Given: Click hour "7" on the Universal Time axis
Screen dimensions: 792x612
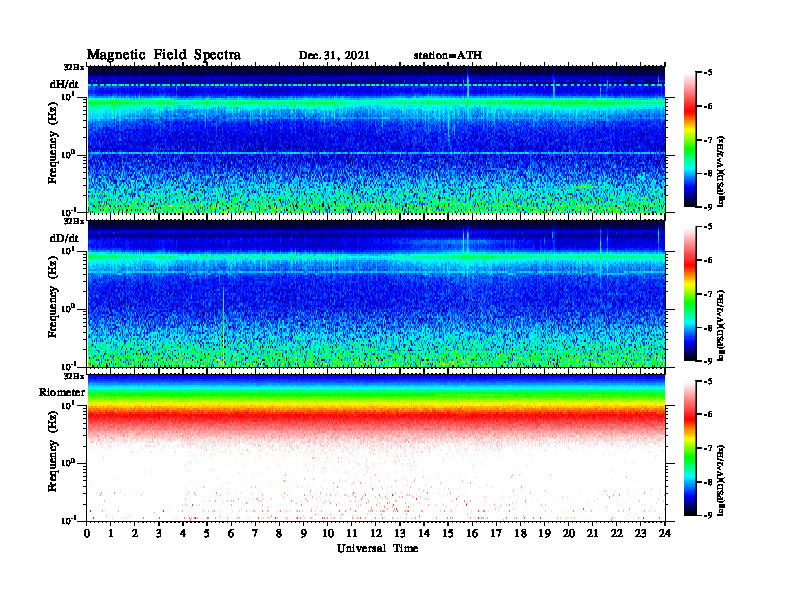Looking at the screenshot, I should coord(256,534).
